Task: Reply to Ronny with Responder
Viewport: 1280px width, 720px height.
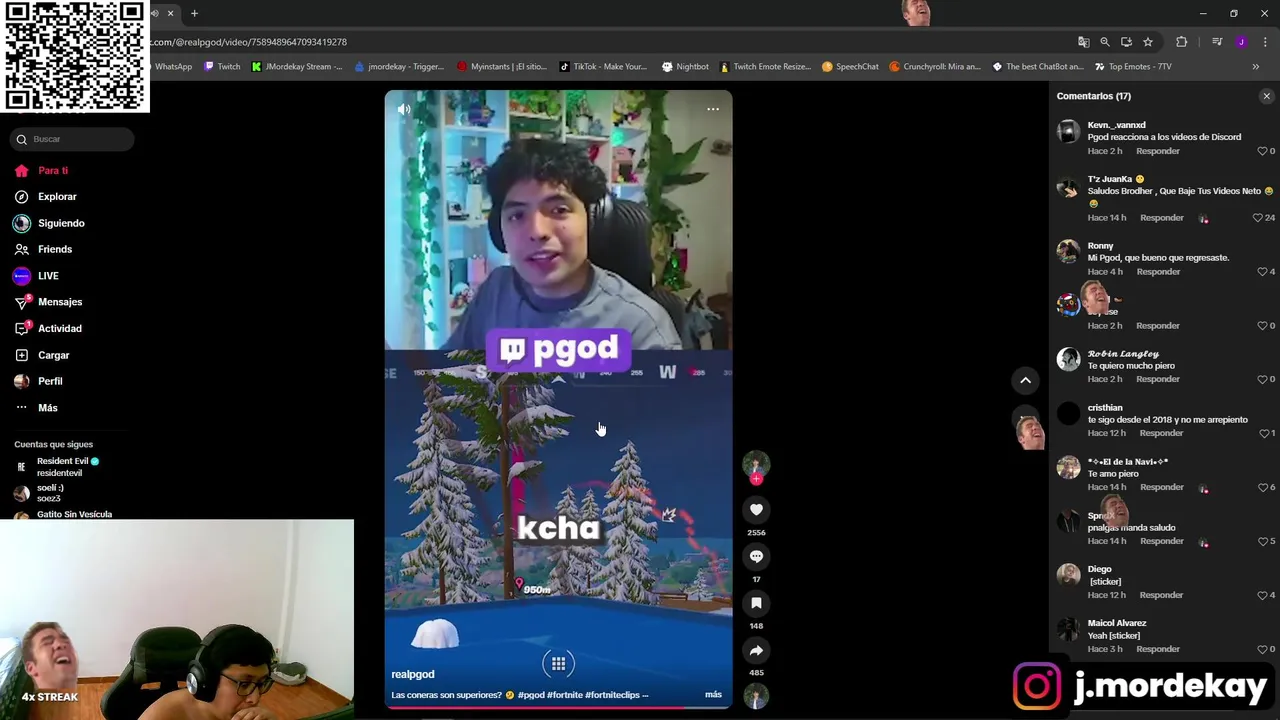Action: 1157,272
